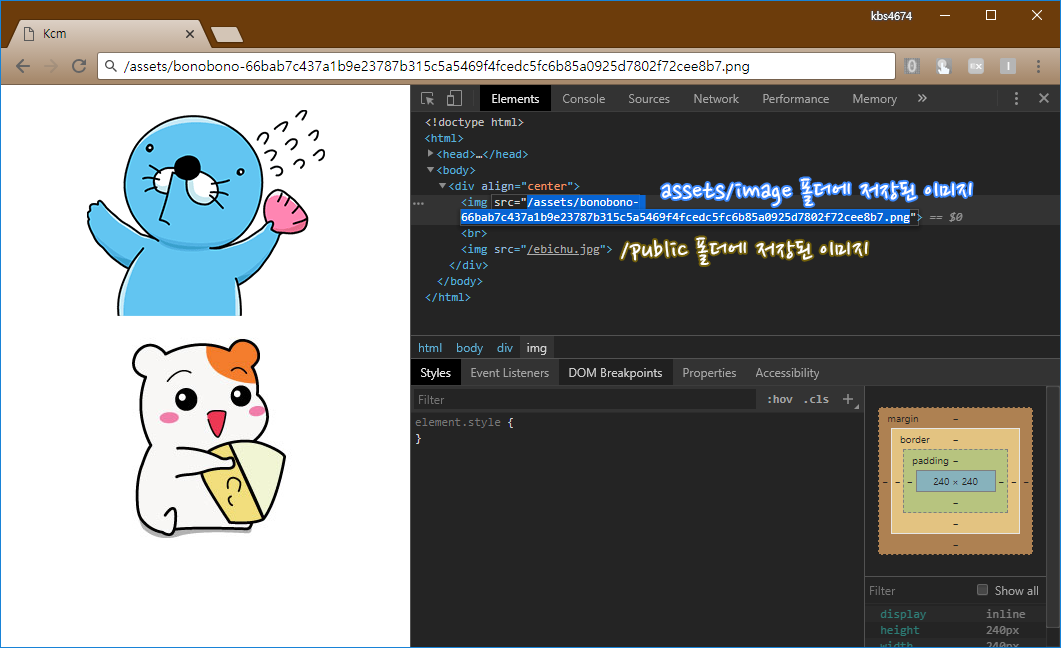Screen dimensions: 1061x648
Task: Activate the inspect element picker tool
Action: [x=428, y=99]
